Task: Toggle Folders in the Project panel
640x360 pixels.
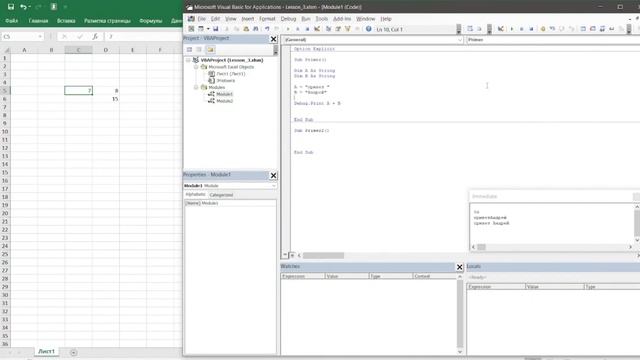Action: tap(210, 49)
